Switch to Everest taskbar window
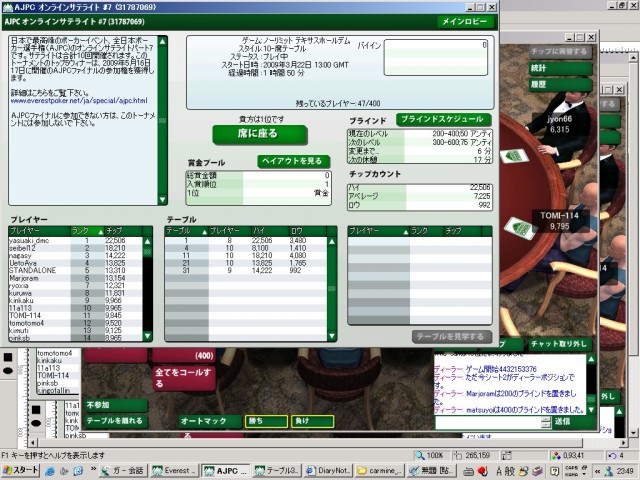 point(174,471)
